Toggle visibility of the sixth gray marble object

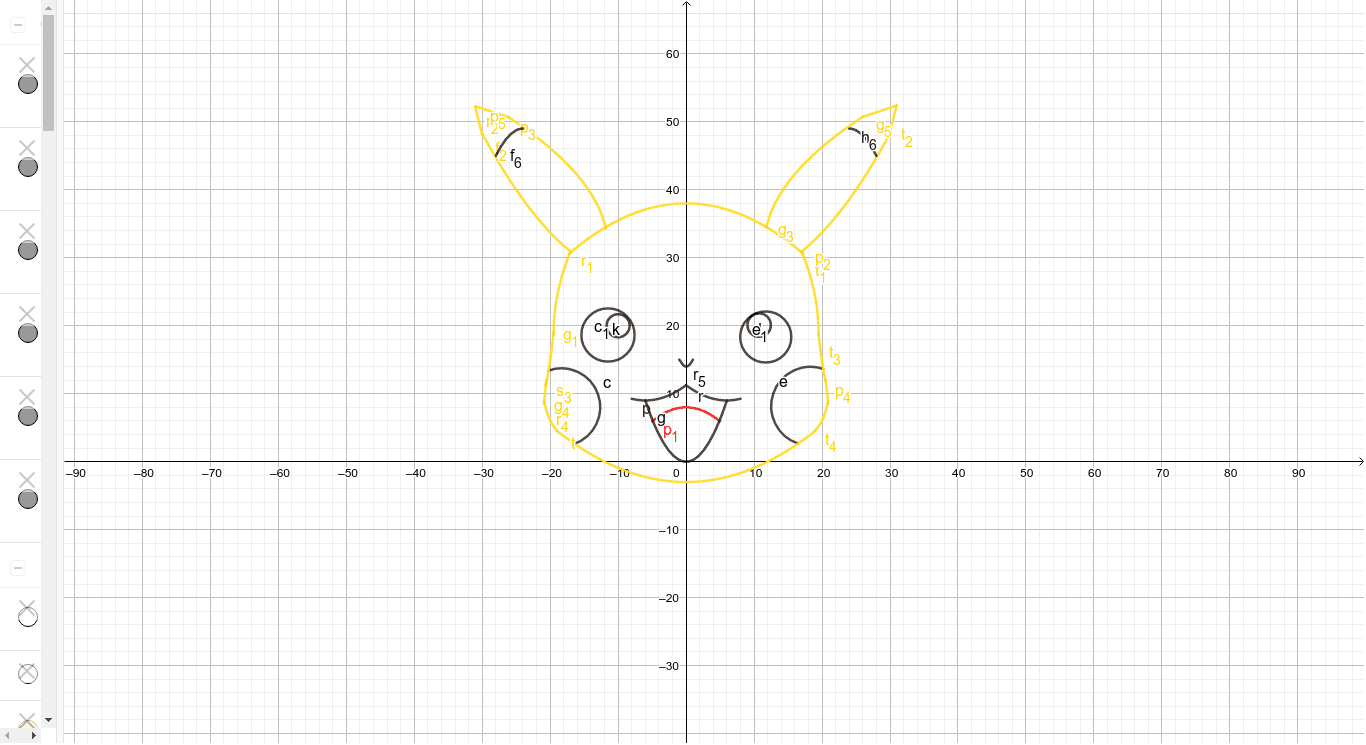[x=28, y=499]
